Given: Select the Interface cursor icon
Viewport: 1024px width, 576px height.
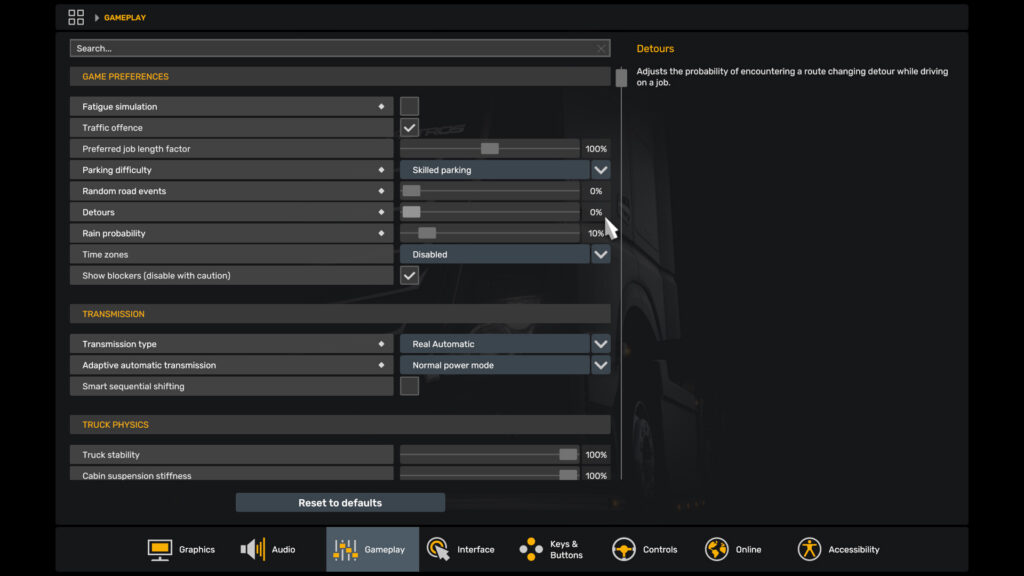Looking at the screenshot, I should coord(438,549).
